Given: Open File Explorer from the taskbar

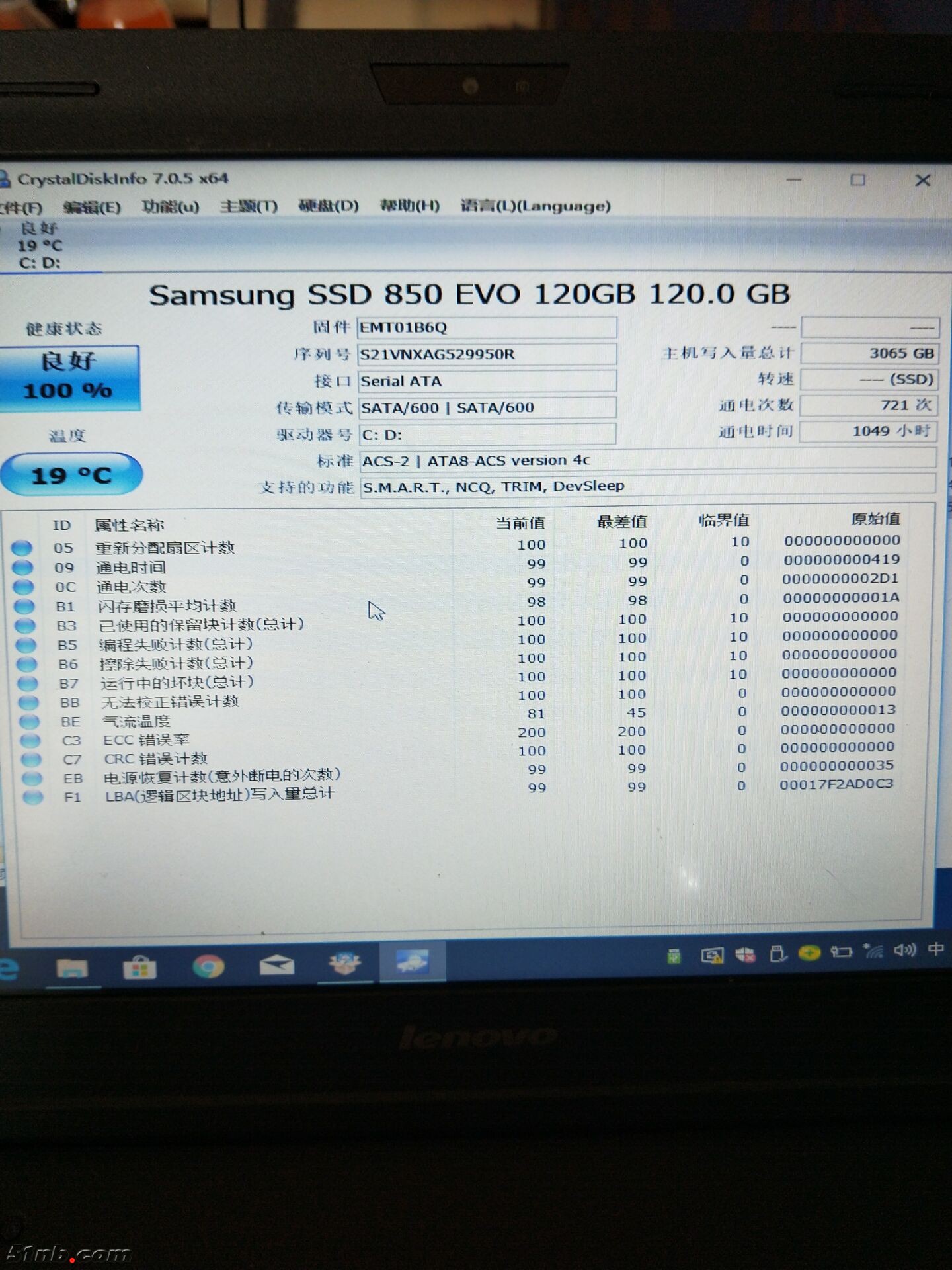Looking at the screenshot, I should [72, 968].
